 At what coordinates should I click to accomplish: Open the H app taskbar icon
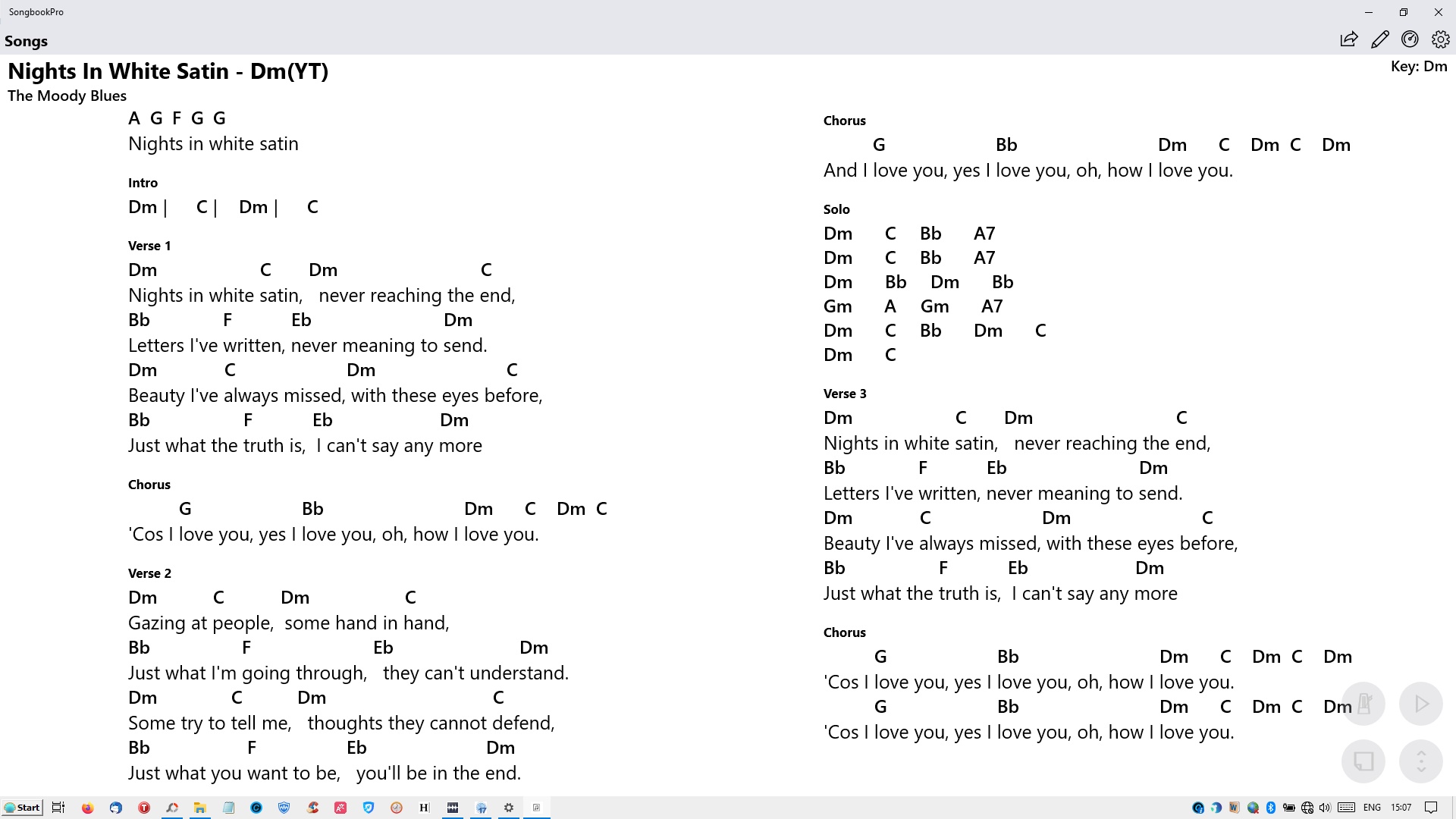[424, 808]
